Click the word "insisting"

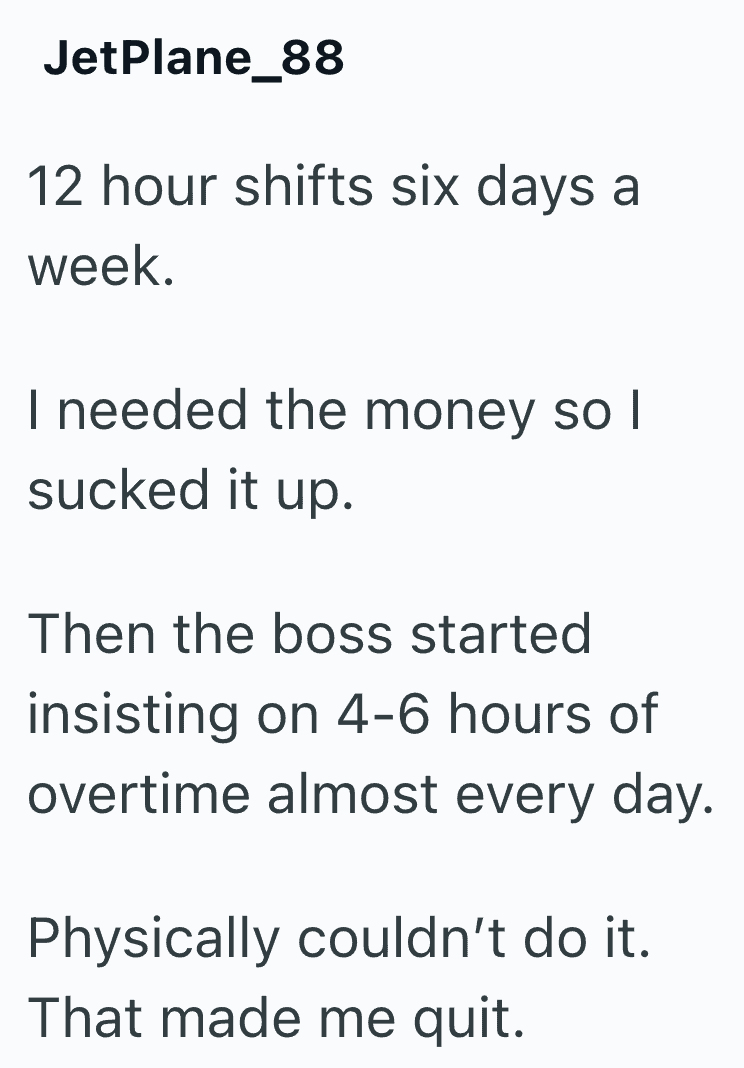click(135, 714)
